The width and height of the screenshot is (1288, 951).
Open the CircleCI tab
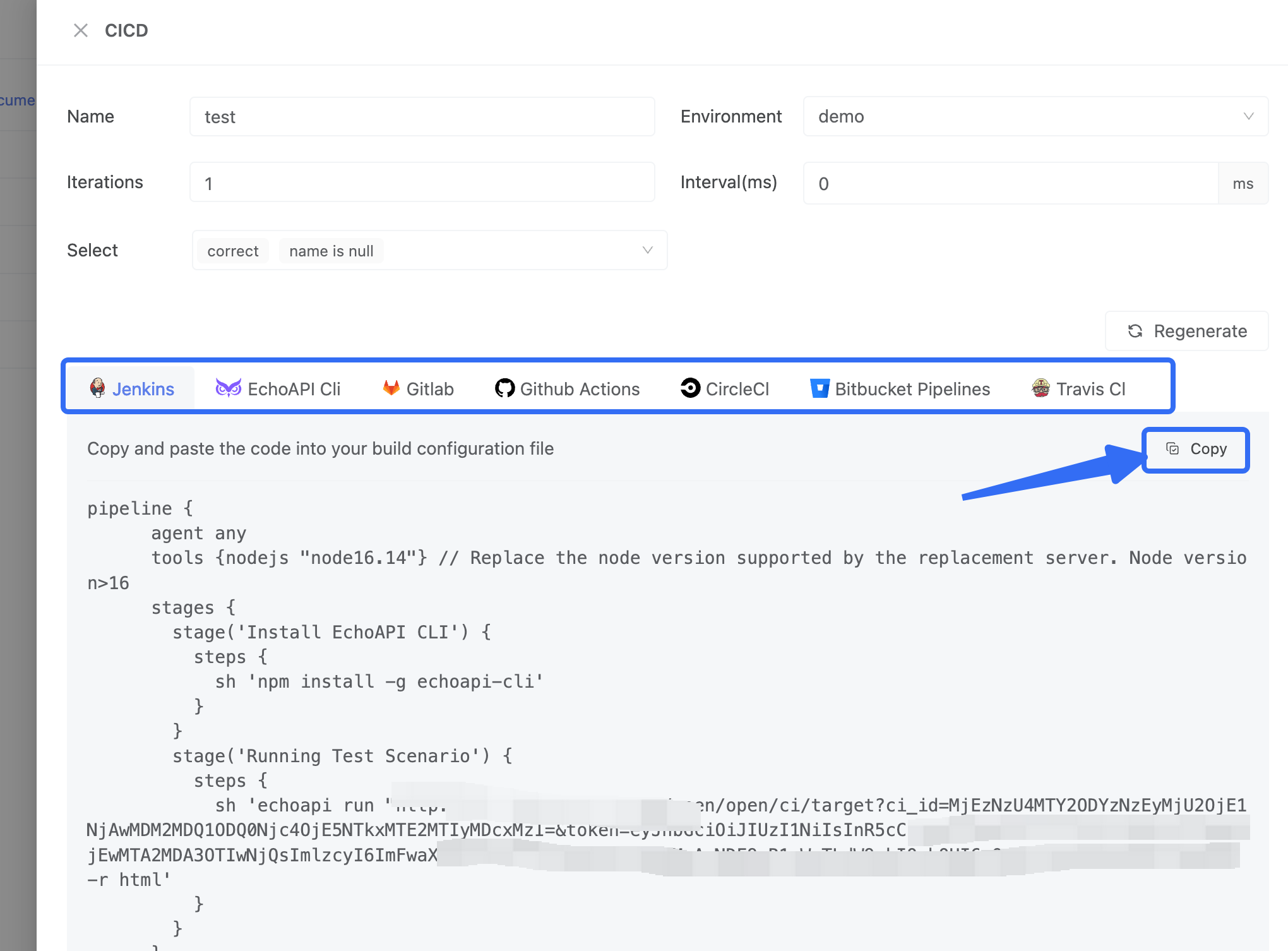pos(725,389)
